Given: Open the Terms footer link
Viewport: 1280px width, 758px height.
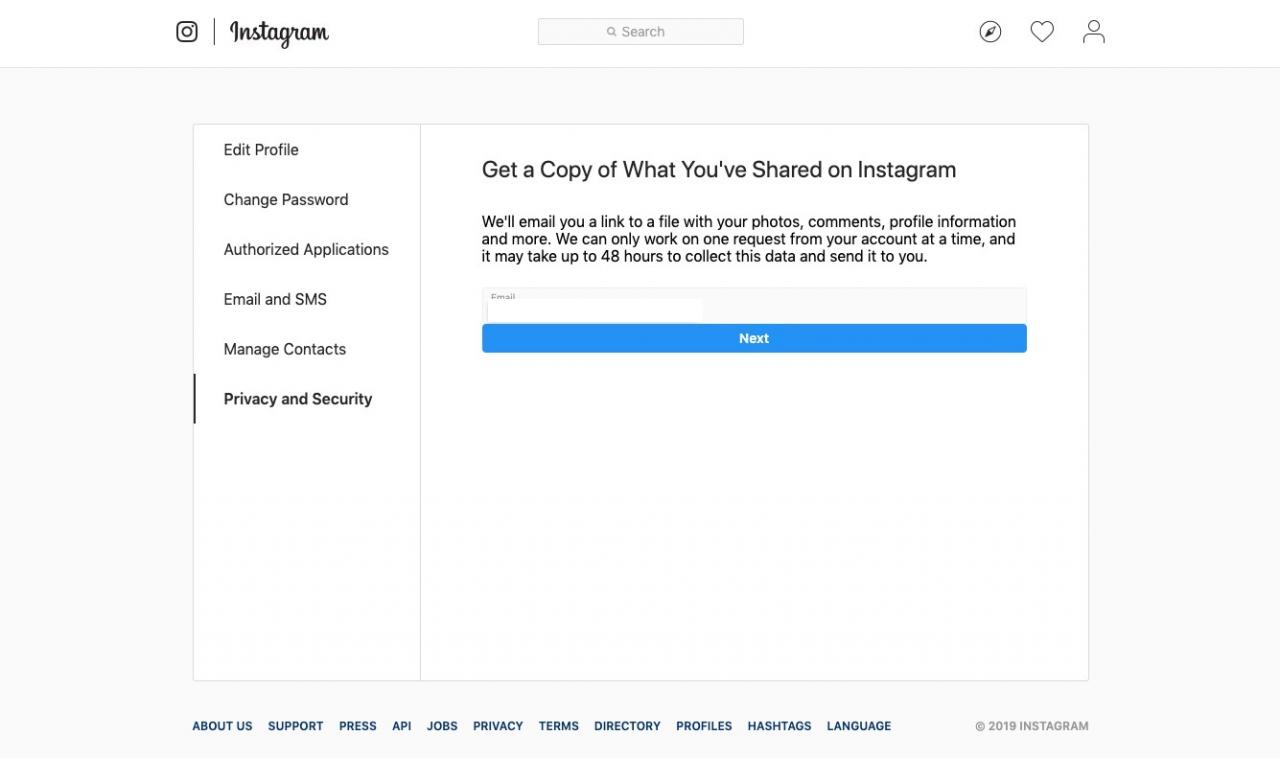Looking at the screenshot, I should click(559, 726).
